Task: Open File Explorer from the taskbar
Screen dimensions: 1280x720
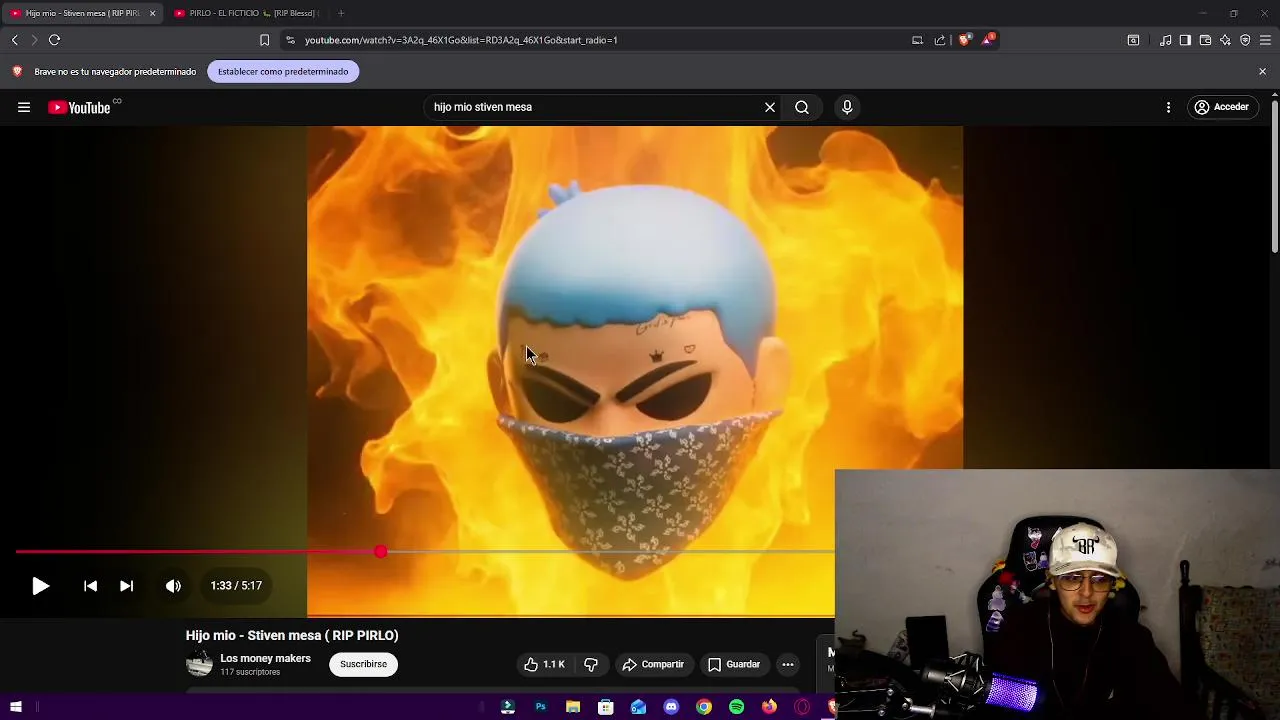Action: (573, 707)
